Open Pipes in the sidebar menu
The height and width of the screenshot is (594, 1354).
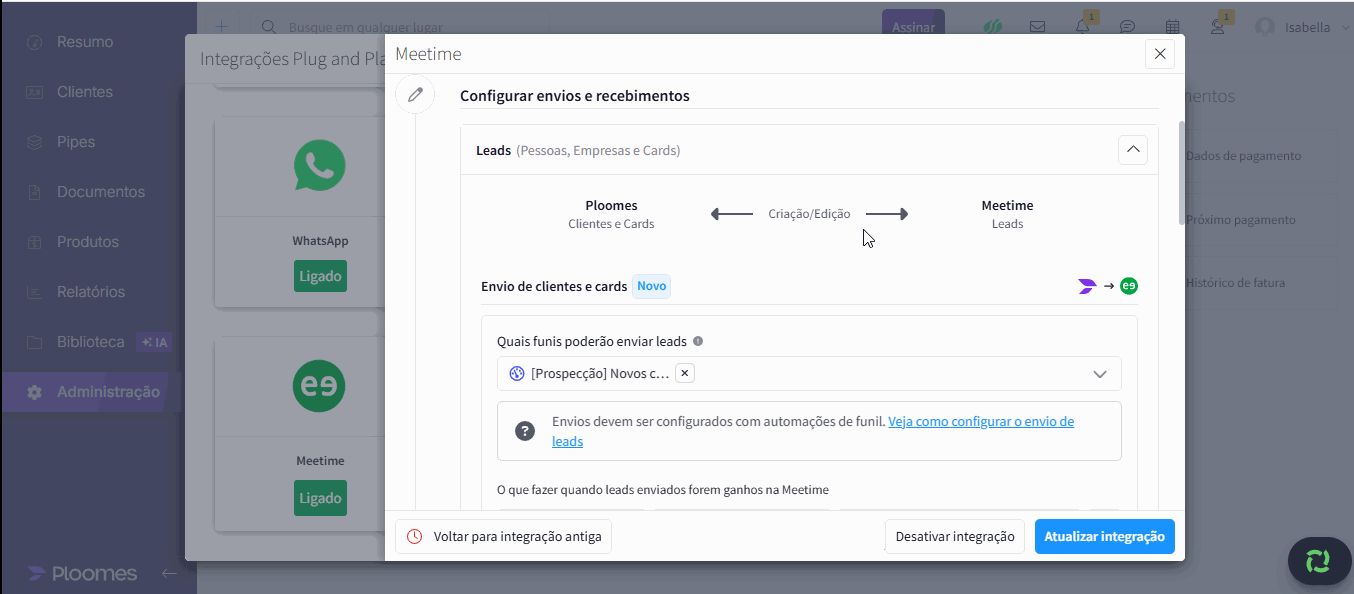pos(76,142)
